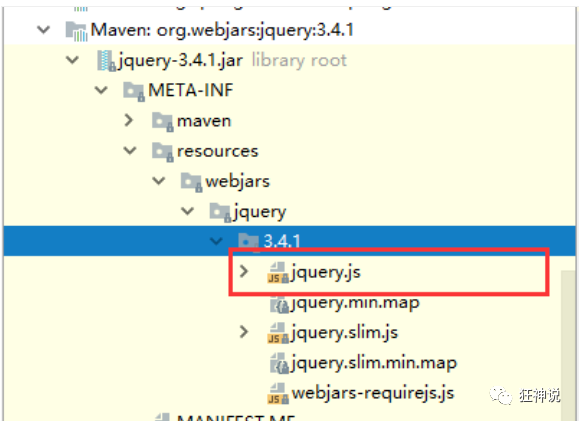Screen dimensions: 582x429
Task: Collapse the Maven: org.webjars:jquery:3.4.1 node
Action: point(44,30)
